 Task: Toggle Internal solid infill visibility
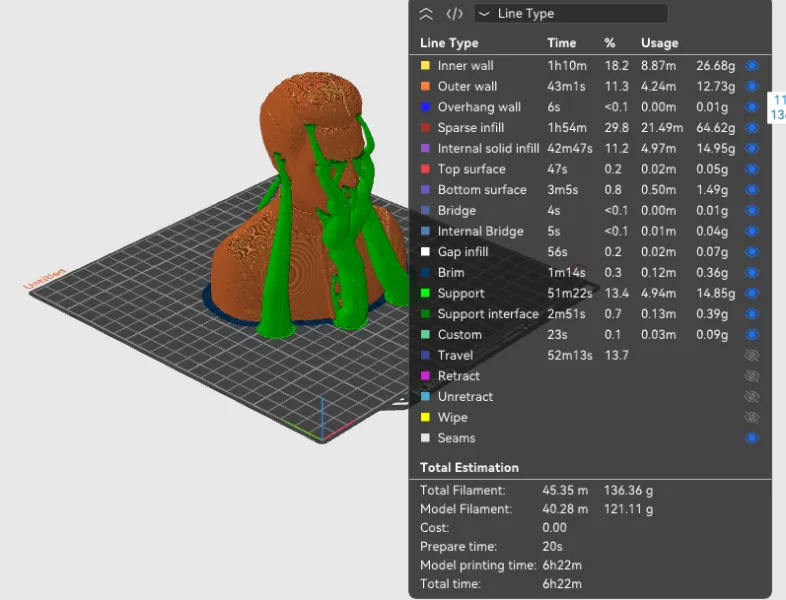pyautogui.click(x=752, y=148)
